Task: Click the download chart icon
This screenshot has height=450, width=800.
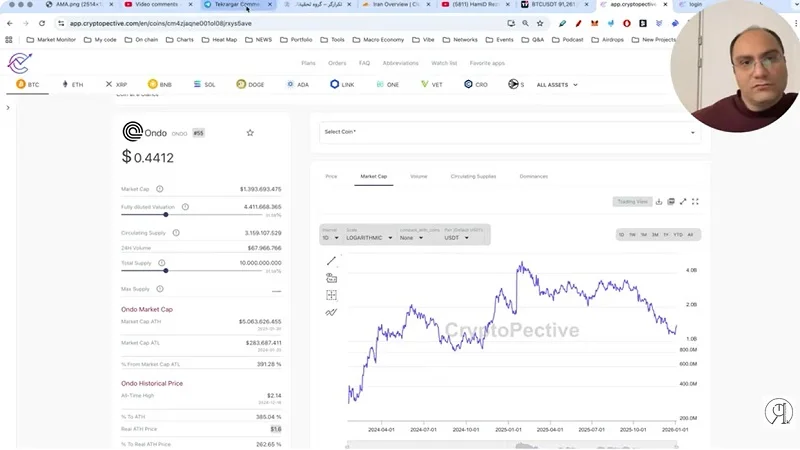Action: (x=659, y=201)
